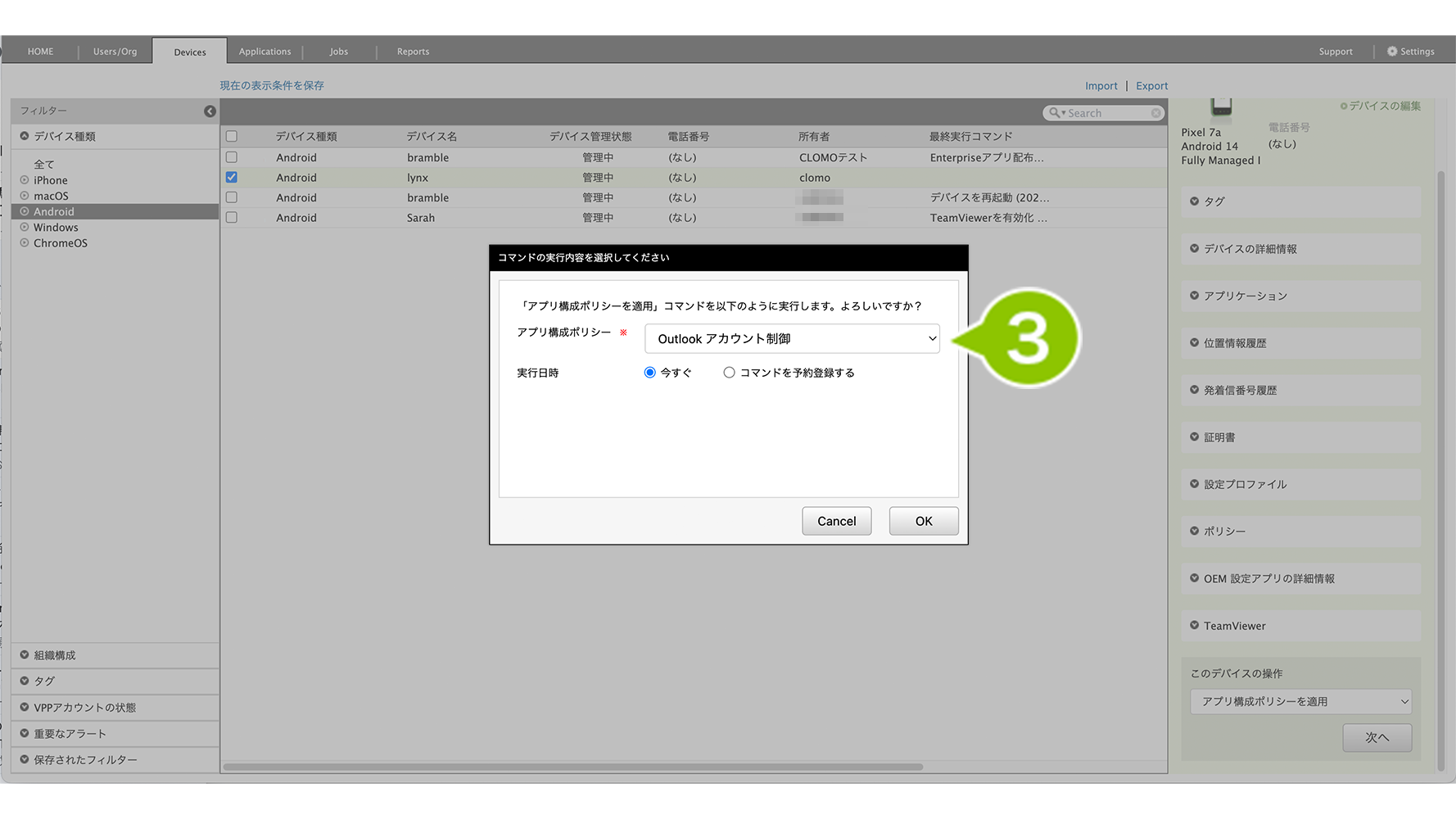Open the アプリ構成ポリシー dropdown
1456x819 pixels.
(x=792, y=339)
